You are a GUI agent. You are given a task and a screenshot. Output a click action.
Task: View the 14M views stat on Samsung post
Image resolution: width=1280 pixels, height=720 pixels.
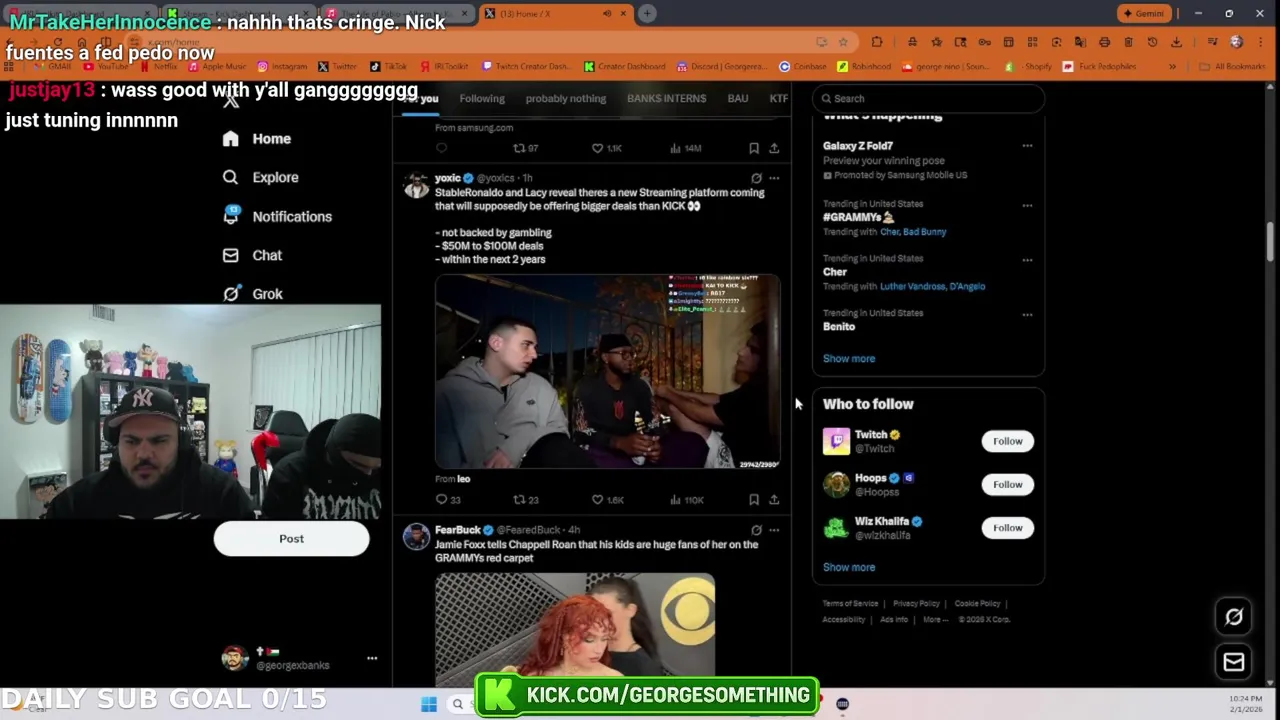click(686, 148)
